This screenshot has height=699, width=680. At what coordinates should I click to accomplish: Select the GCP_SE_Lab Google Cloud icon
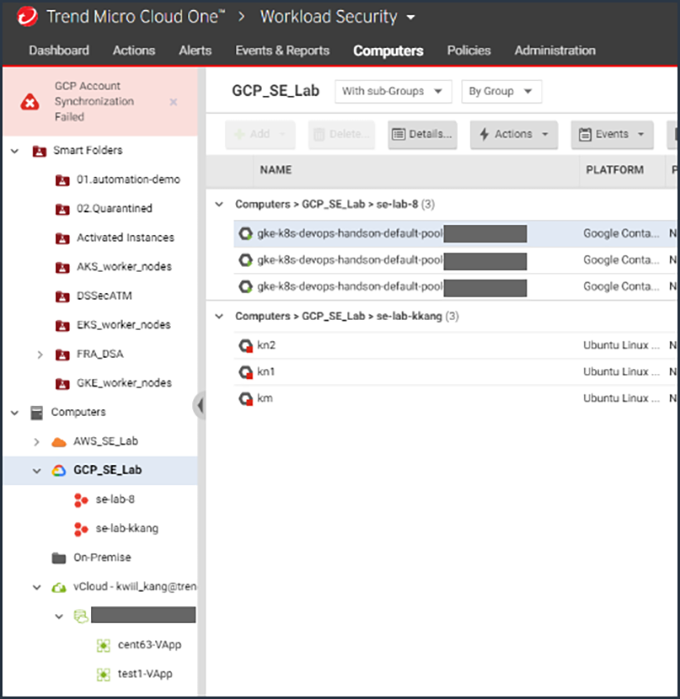(x=59, y=471)
